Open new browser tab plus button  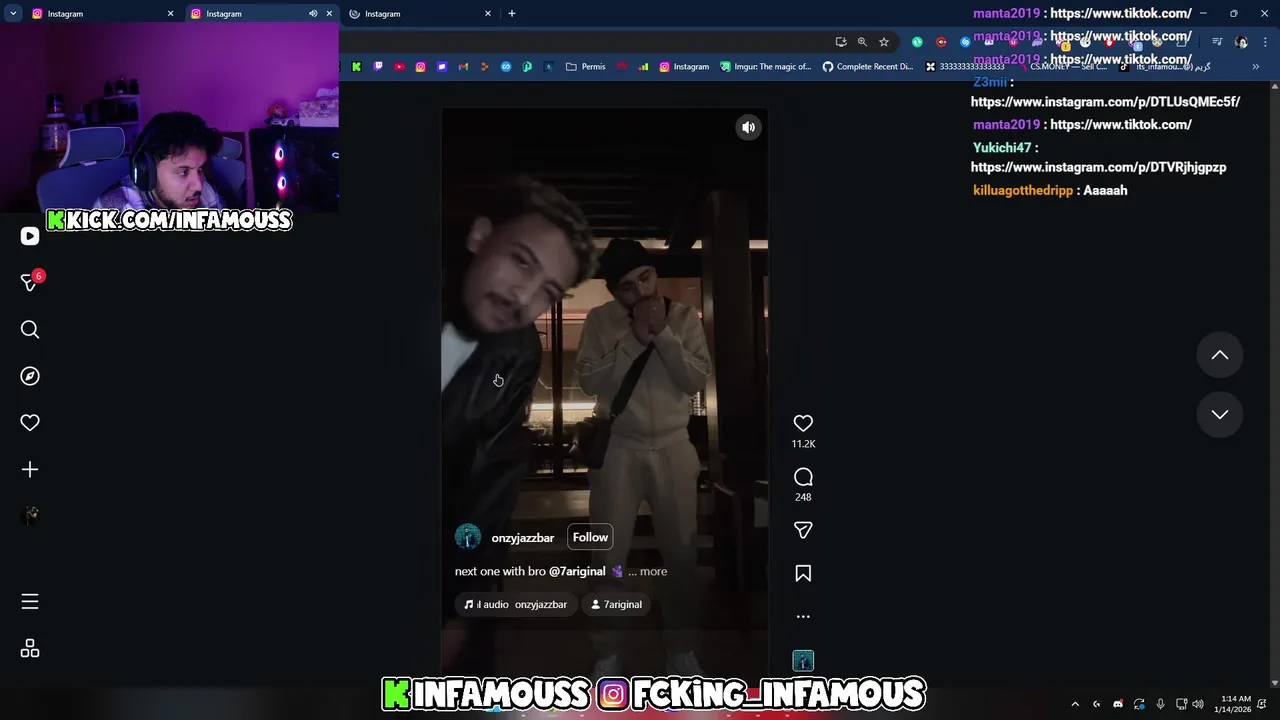tap(512, 14)
